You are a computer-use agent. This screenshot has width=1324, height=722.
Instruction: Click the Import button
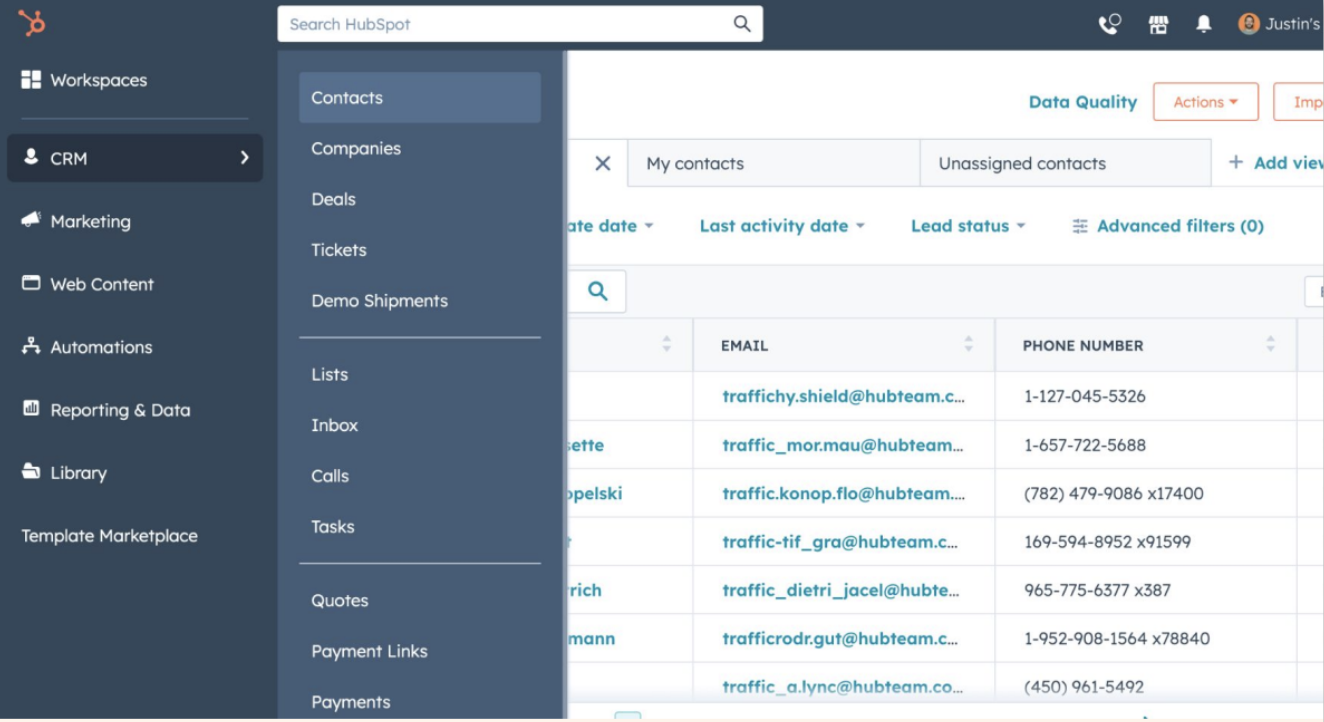coord(1299,102)
